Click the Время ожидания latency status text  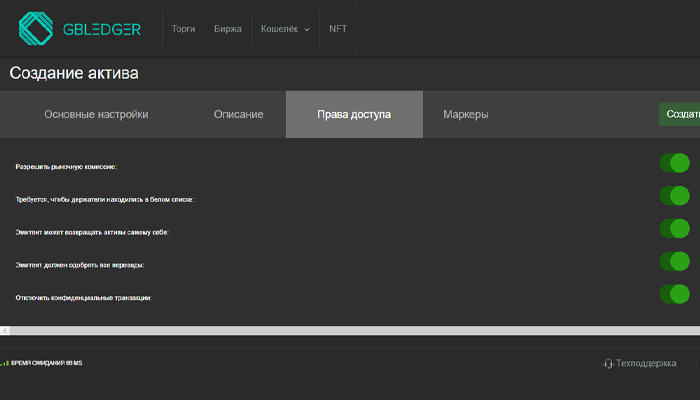coord(46,363)
